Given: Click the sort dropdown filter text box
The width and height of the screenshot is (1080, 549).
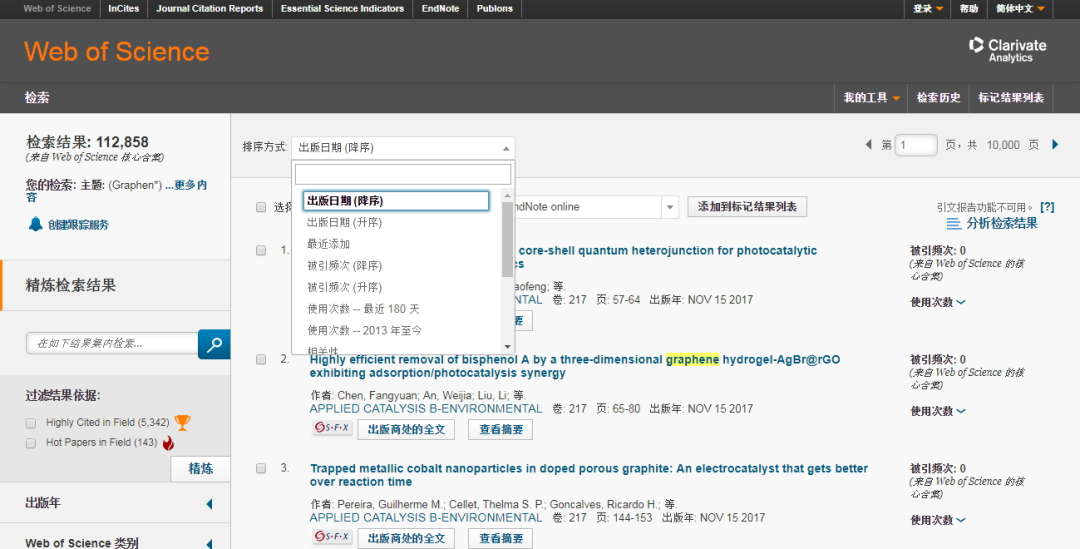Looking at the screenshot, I should [x=403, y=174].
